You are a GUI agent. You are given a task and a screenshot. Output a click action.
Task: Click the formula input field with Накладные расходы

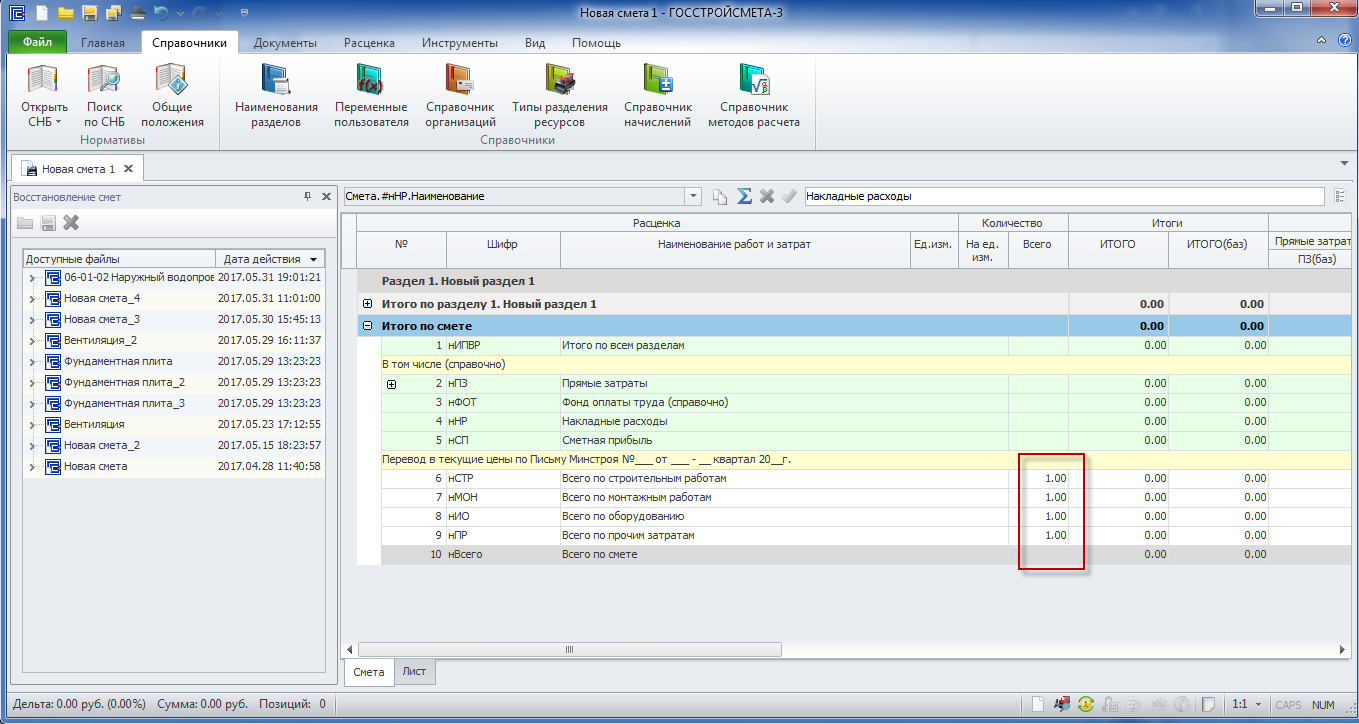(x=1067, y=196)
